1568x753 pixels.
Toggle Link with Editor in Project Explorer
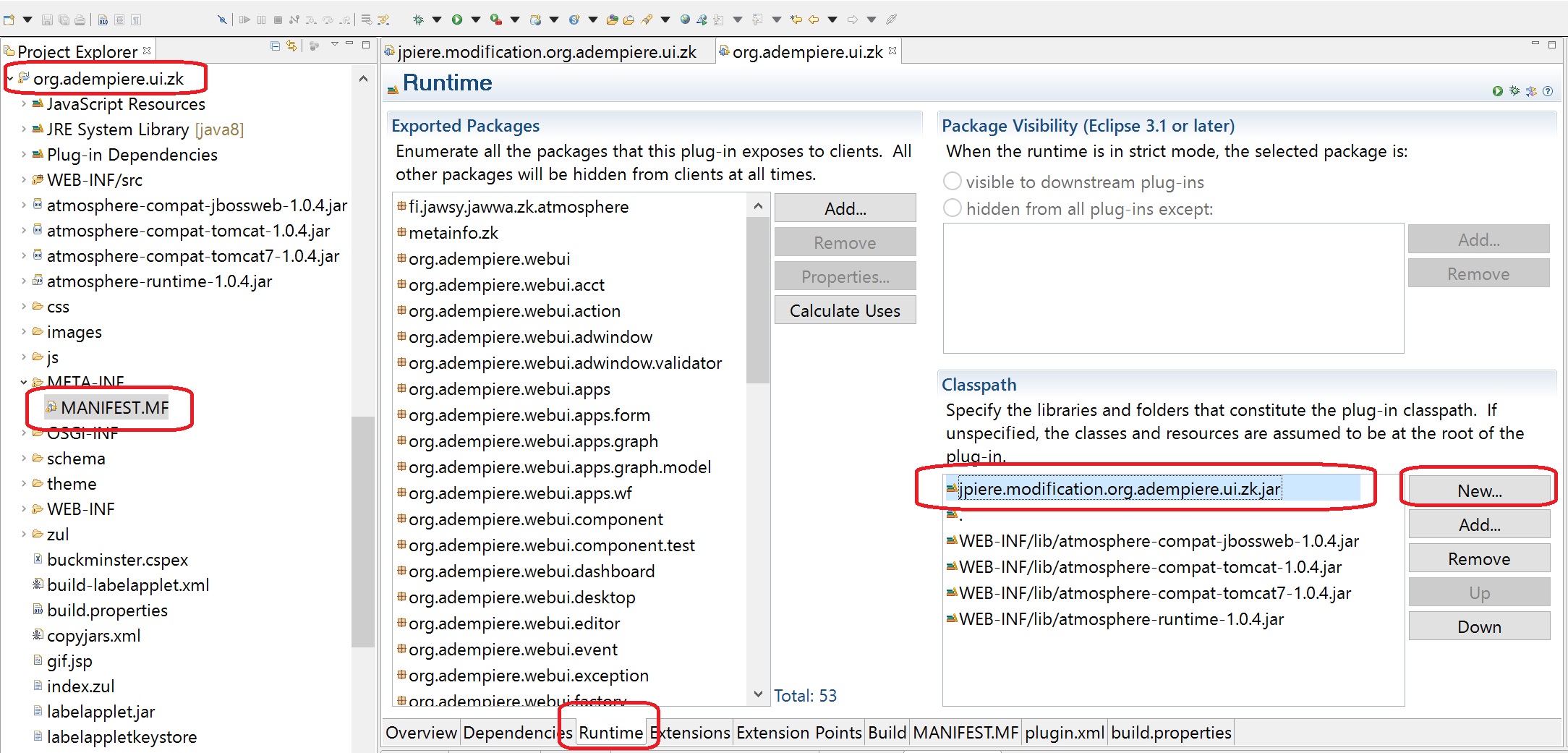(291, 46)
